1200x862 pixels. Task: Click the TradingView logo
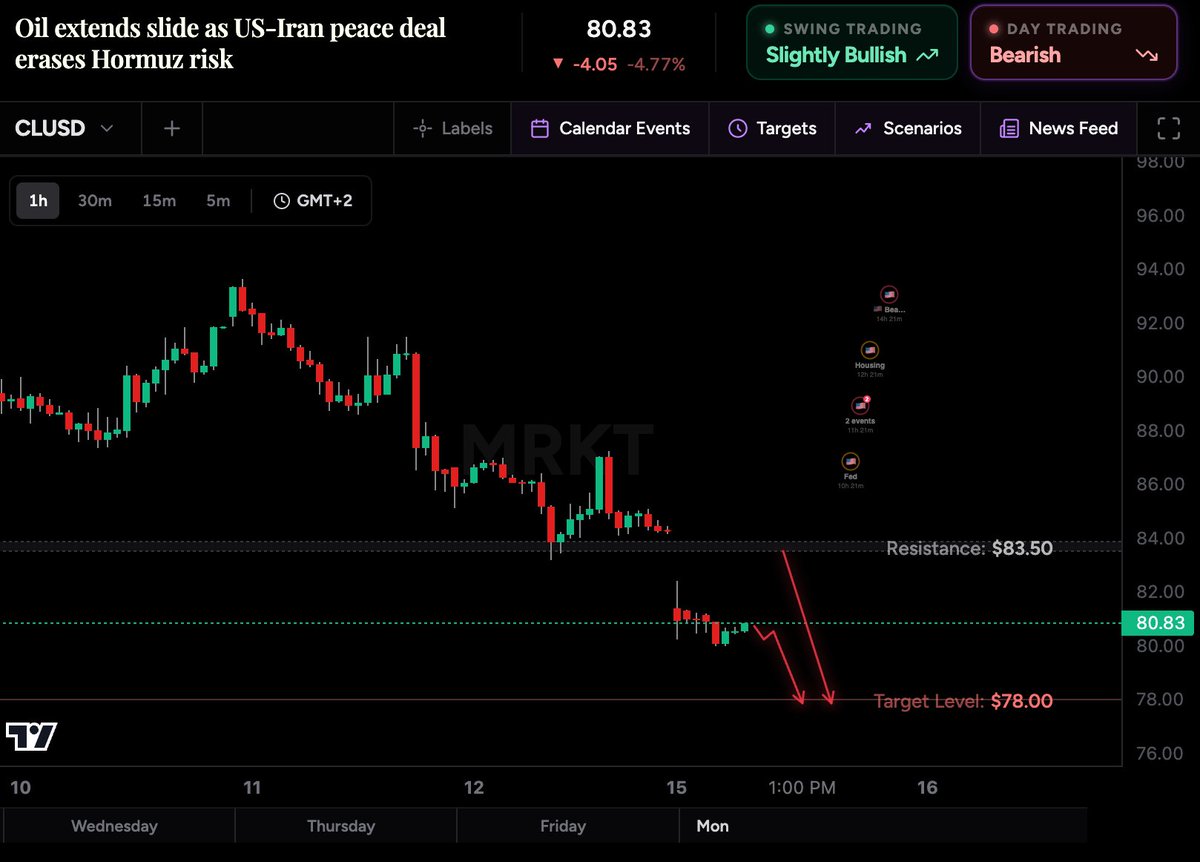click(31, 736)
